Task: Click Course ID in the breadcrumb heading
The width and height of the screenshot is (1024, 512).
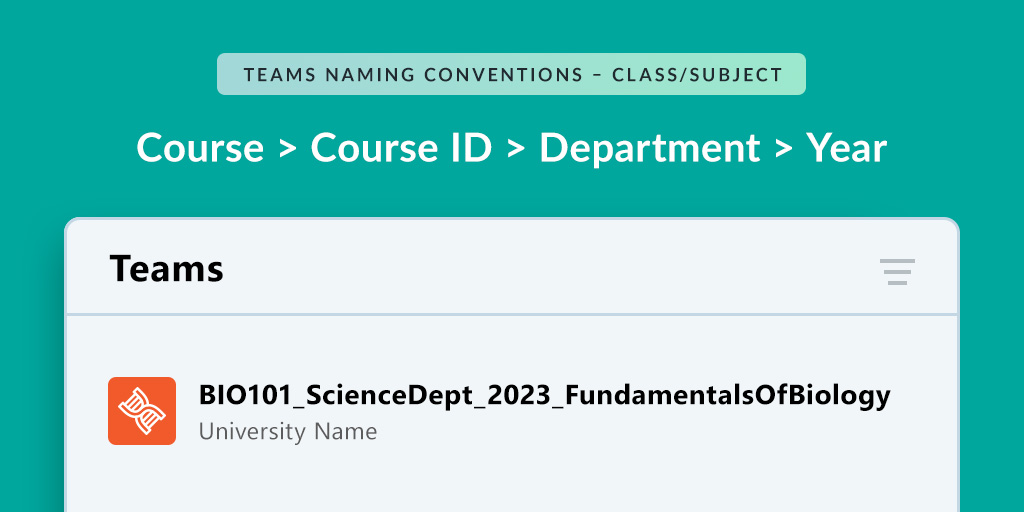Action: [x=401, y=148]
